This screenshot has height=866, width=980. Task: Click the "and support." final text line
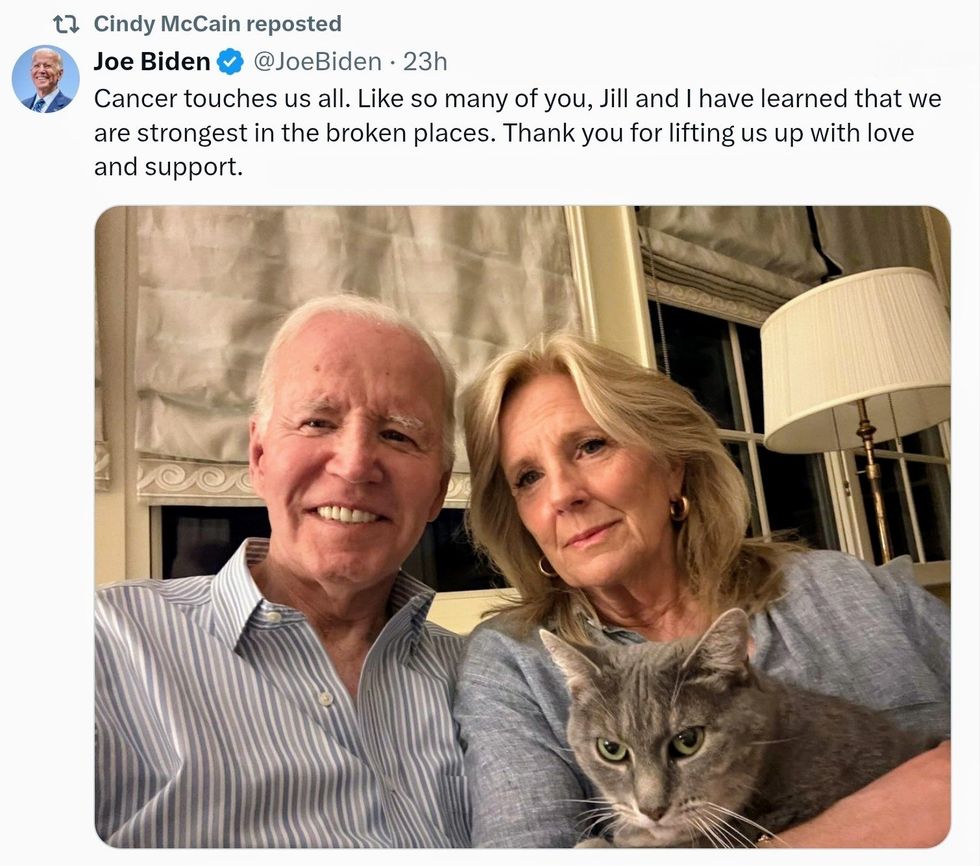click(x=168, y=167)
